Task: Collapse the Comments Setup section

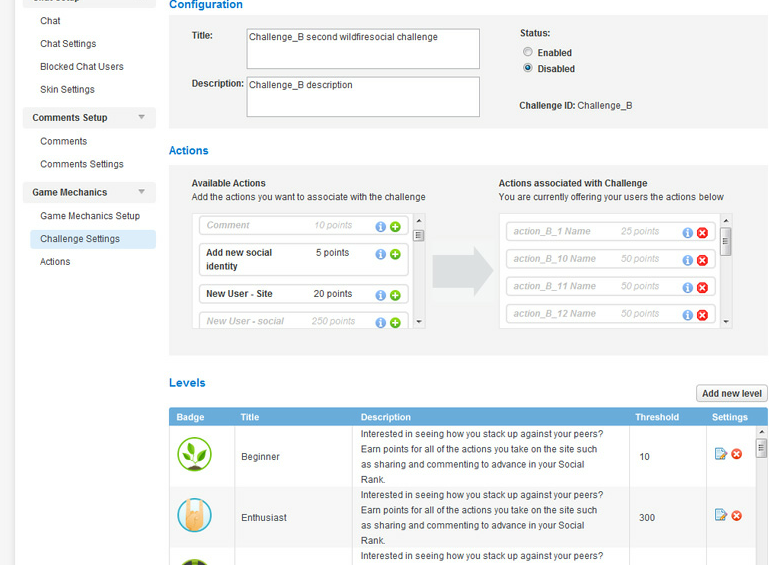Action: 141,117
